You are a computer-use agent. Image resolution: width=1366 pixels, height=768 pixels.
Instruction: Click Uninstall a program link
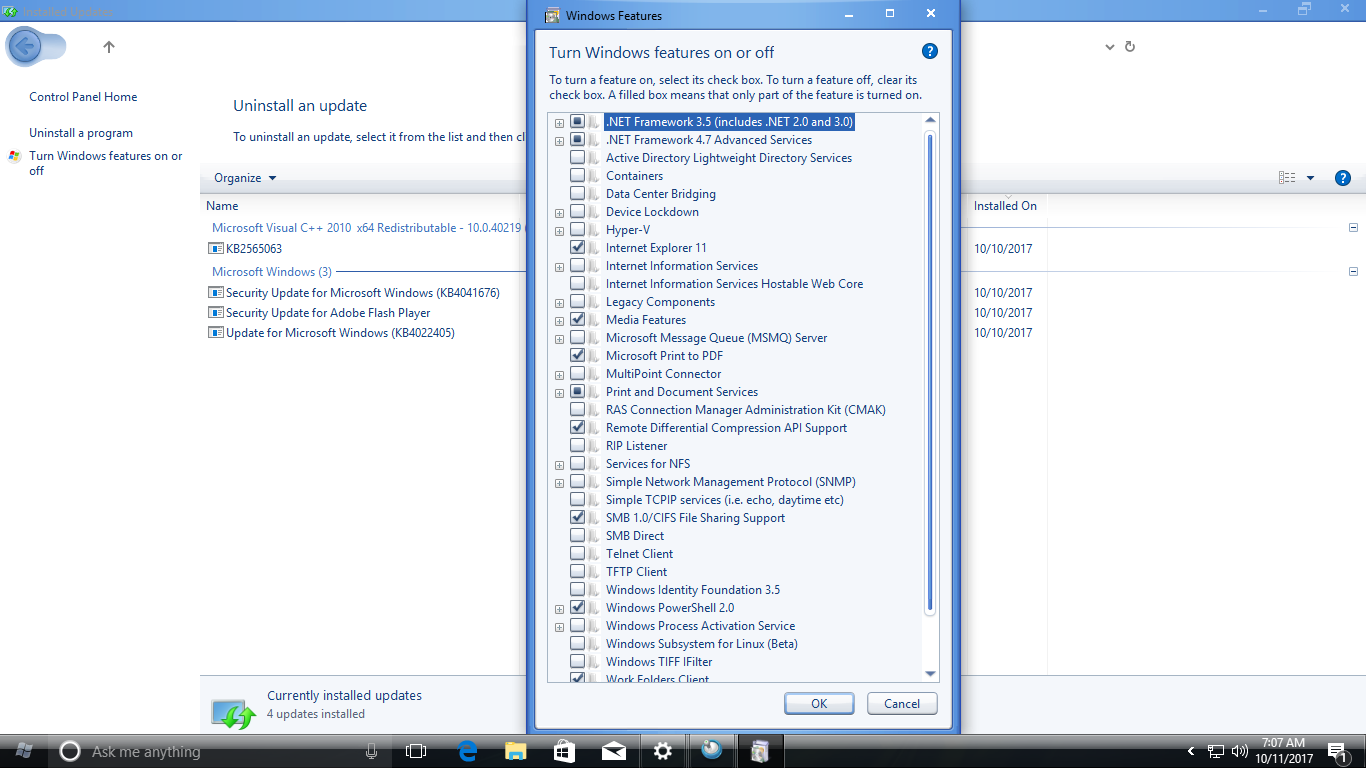point(81,133)
